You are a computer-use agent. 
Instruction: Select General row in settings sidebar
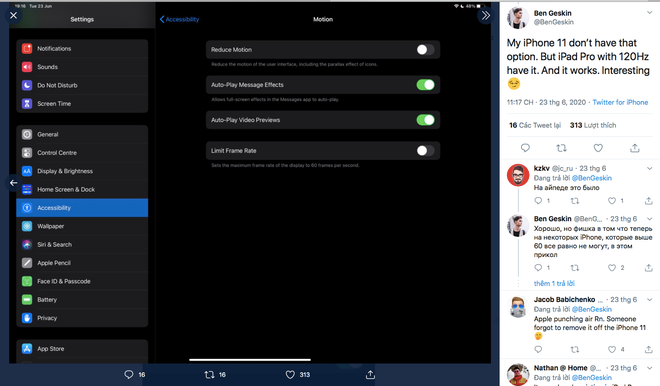82,134
